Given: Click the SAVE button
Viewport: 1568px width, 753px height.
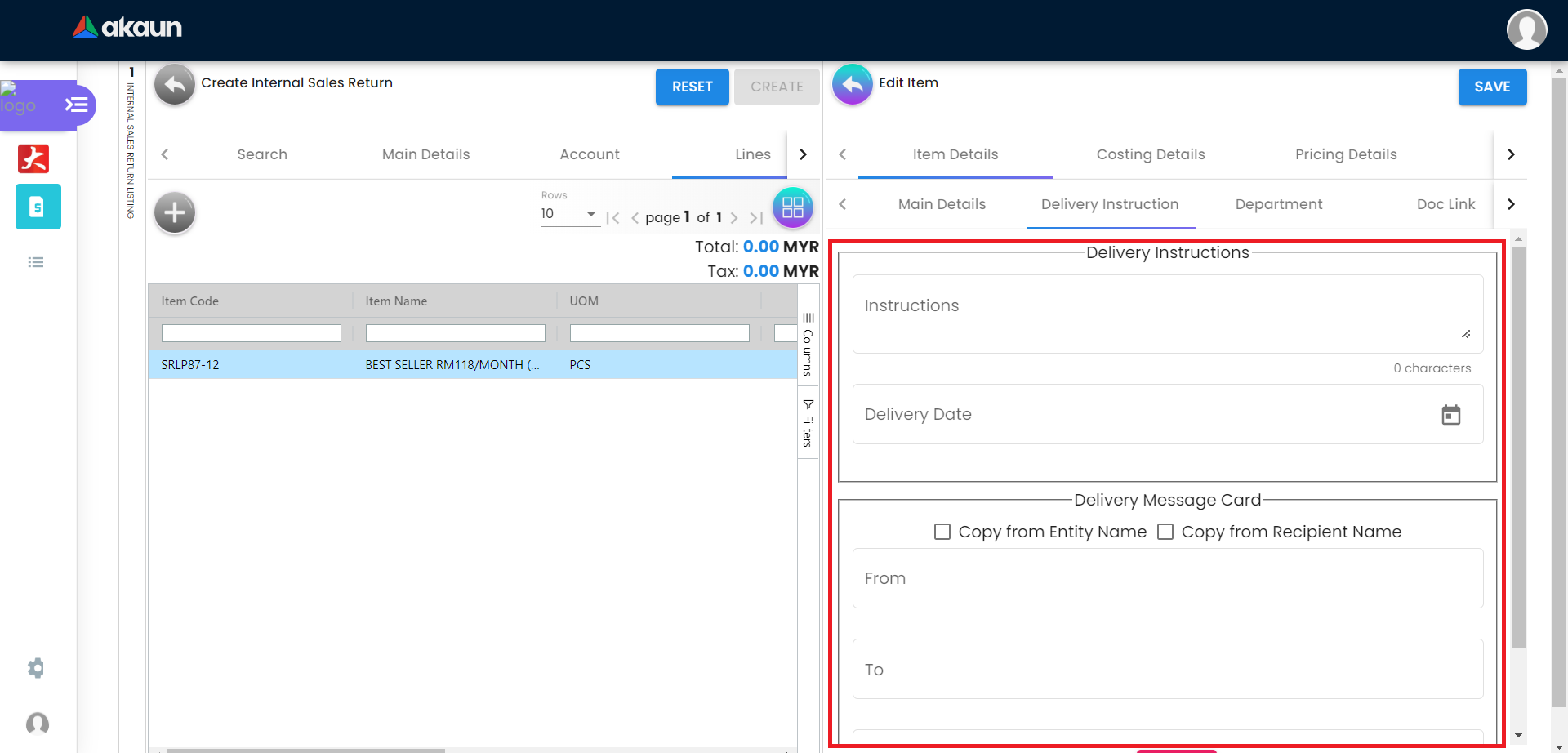Looking at the screenshot, I should point(1491,87).
